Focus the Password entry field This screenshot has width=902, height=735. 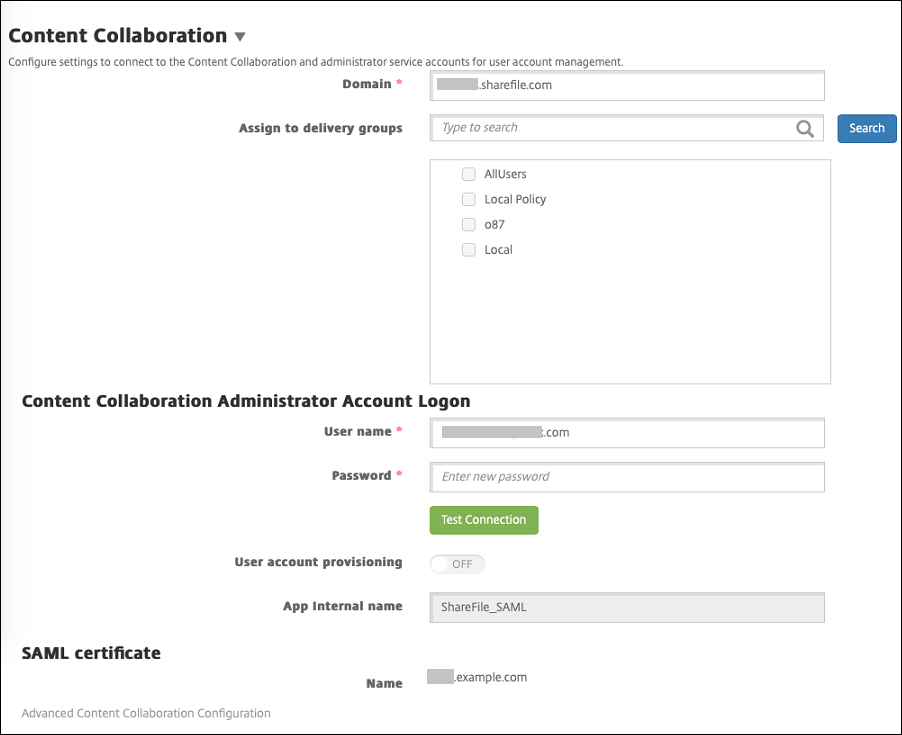627,477
